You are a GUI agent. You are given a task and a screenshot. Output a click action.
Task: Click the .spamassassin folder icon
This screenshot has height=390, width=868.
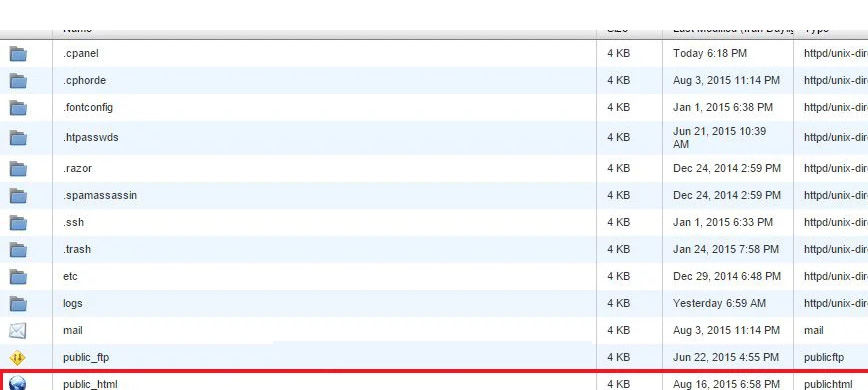pos(18,195)
